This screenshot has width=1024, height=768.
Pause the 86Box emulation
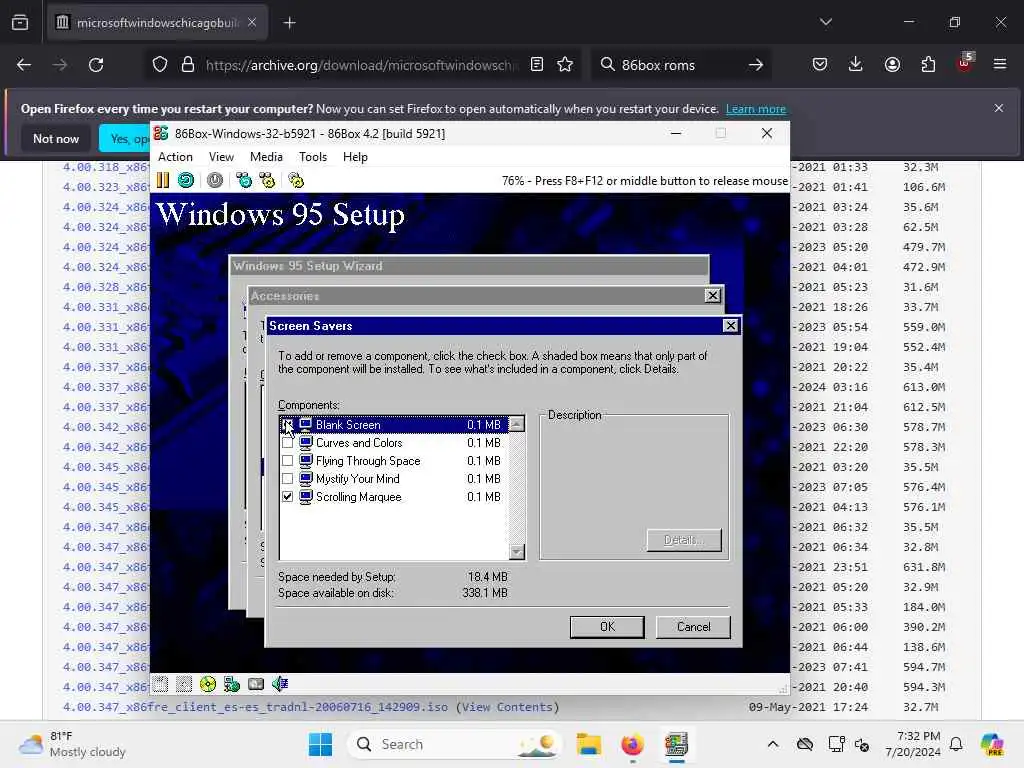click(163, 180)
